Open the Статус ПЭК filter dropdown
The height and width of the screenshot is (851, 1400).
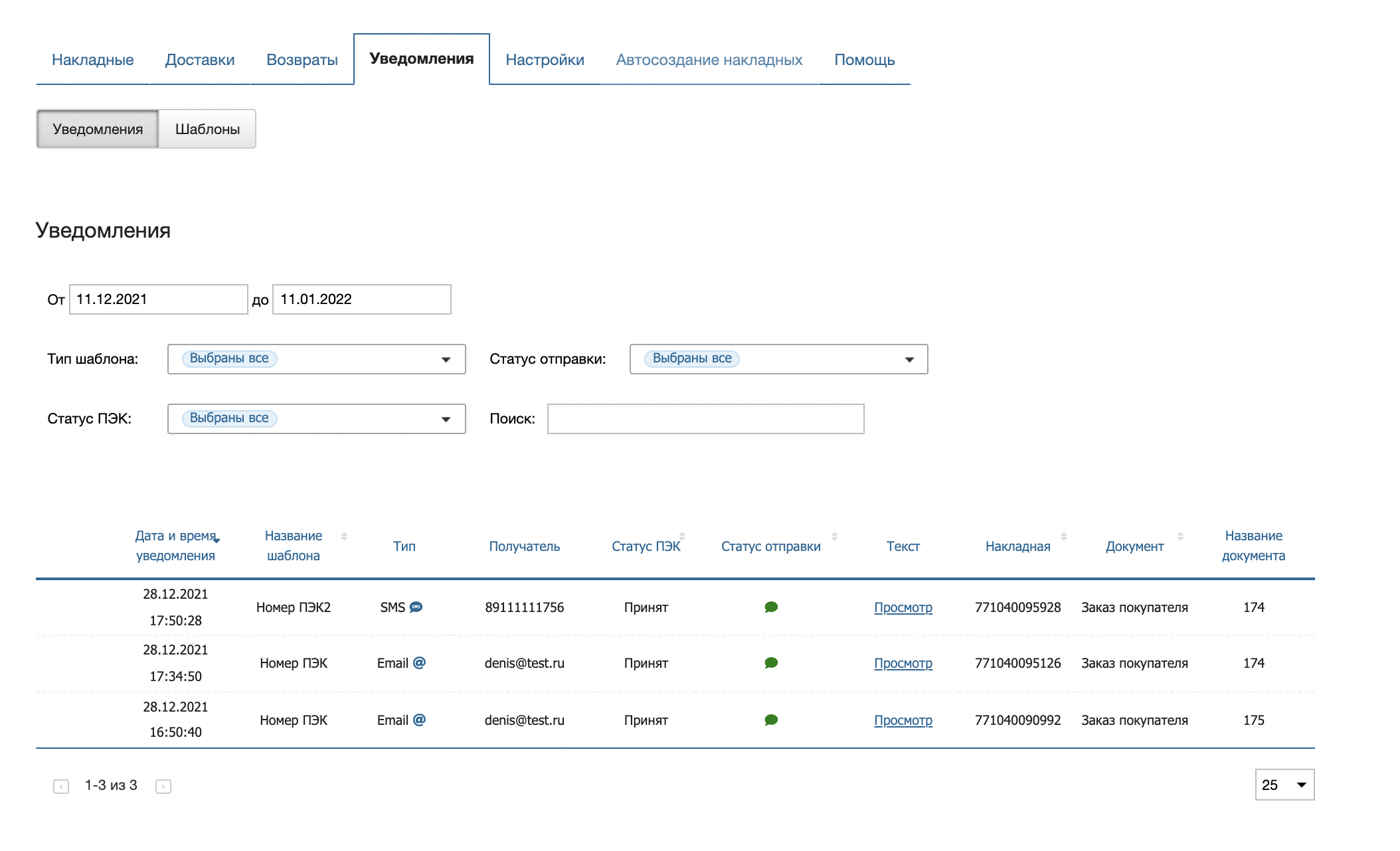click(316, 419)
